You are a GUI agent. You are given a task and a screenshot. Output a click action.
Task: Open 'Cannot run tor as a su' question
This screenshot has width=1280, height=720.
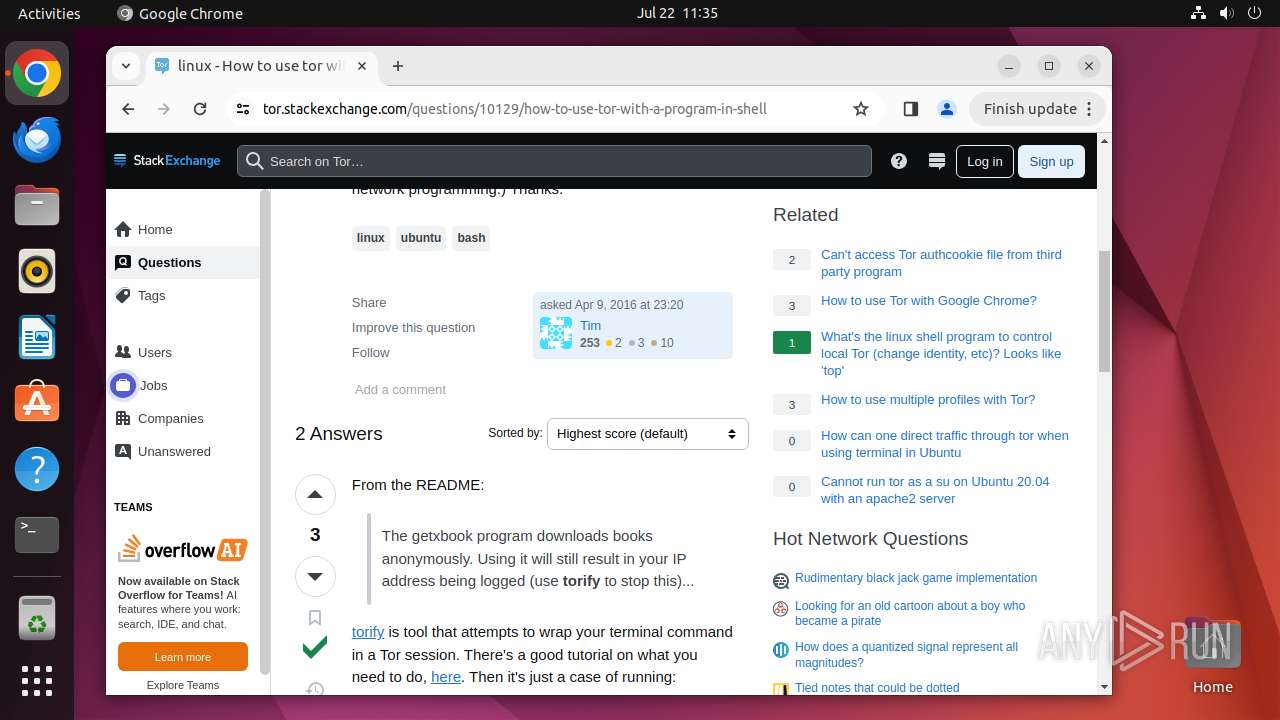935,490
